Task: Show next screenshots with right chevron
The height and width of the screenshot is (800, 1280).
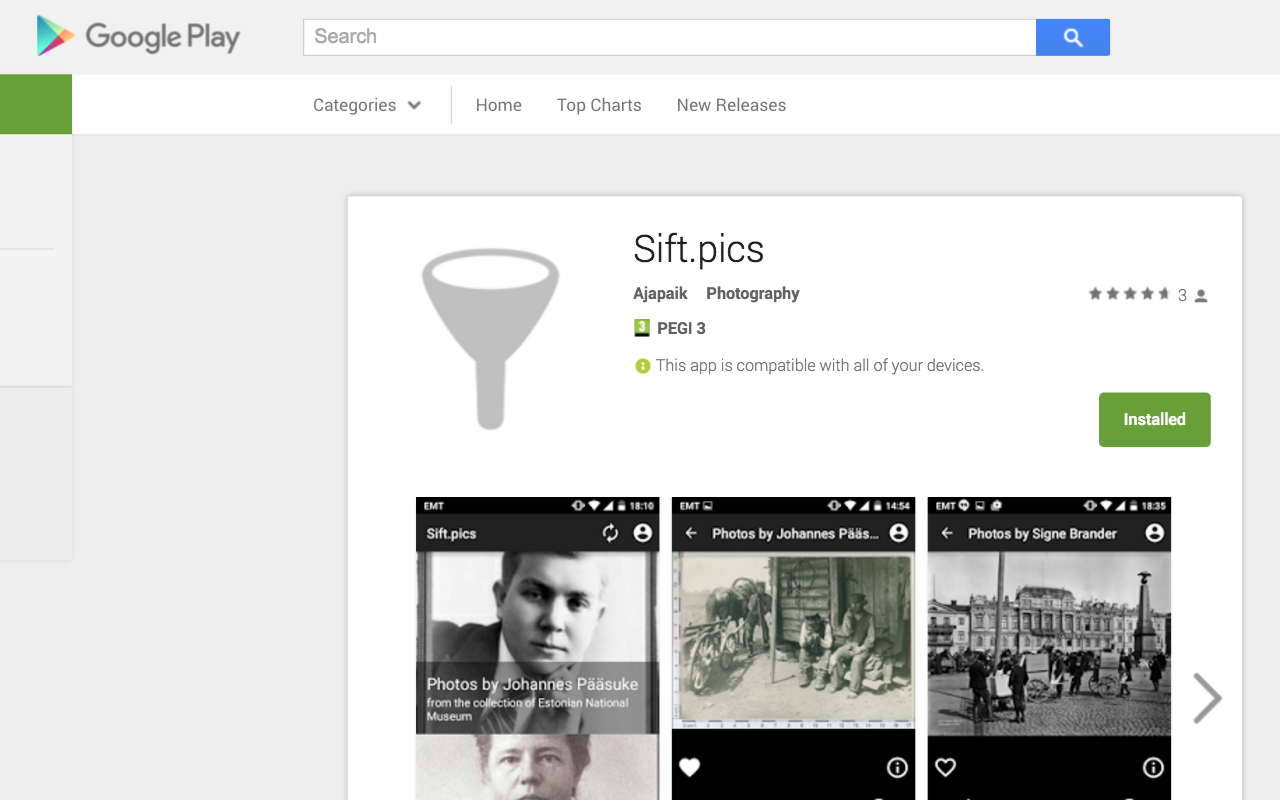Action: tap(1207, 697)
